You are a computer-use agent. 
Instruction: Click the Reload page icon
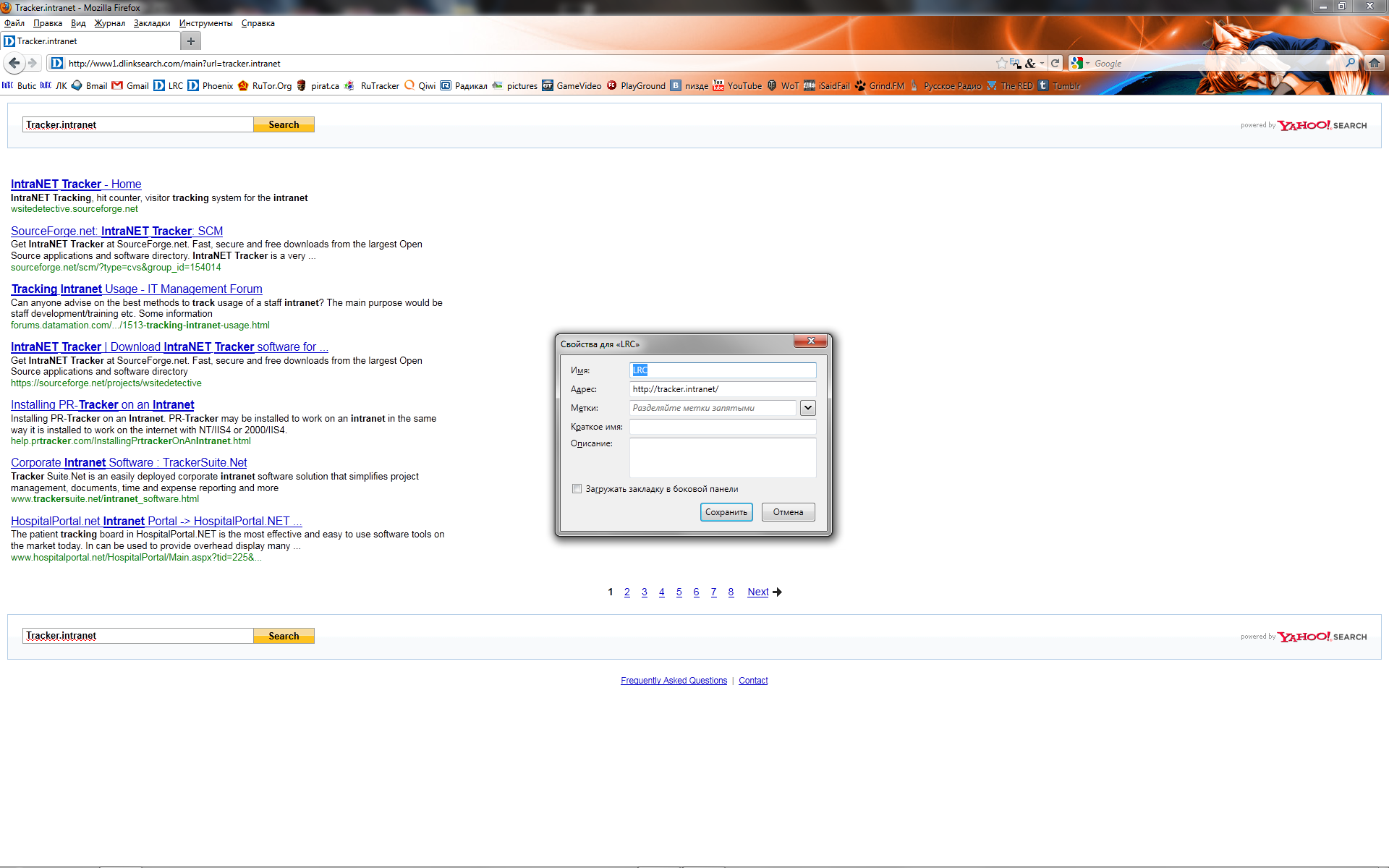point(1055,63)
